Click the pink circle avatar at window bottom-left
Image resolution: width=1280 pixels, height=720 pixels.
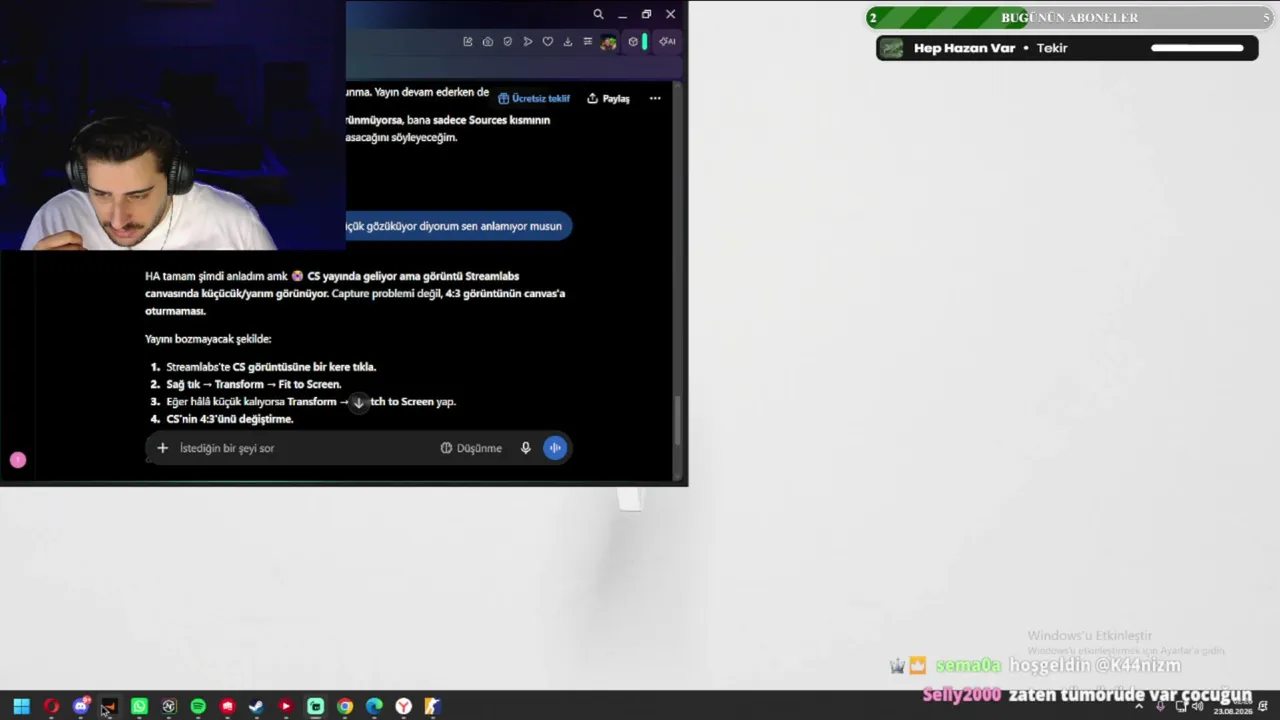(18, 460)
